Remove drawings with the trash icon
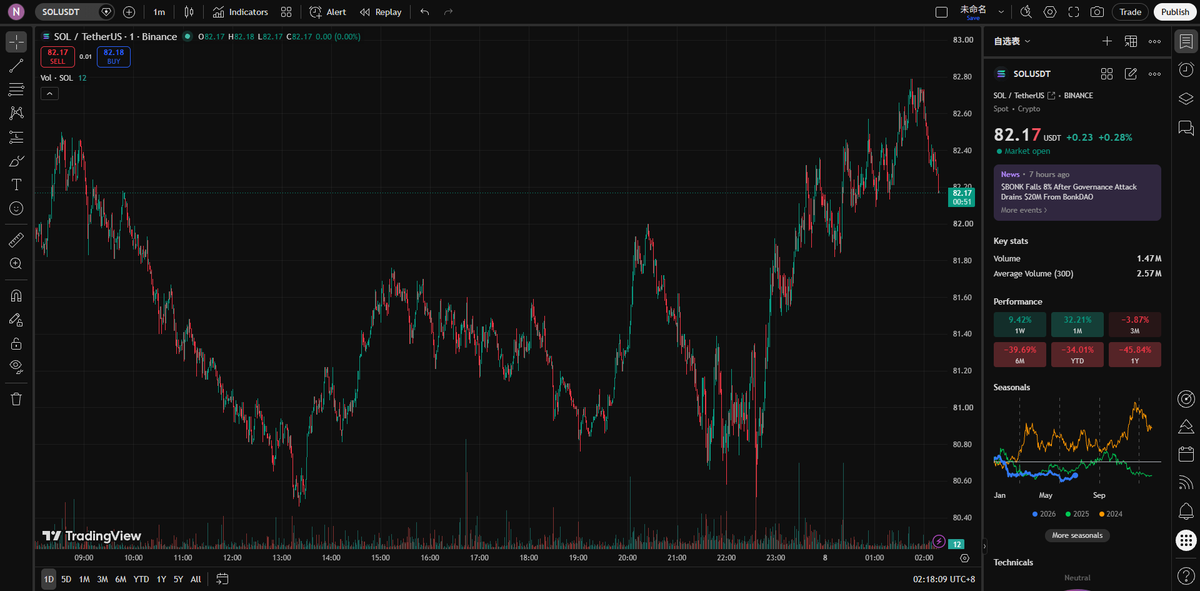 [x=16, y=399]
